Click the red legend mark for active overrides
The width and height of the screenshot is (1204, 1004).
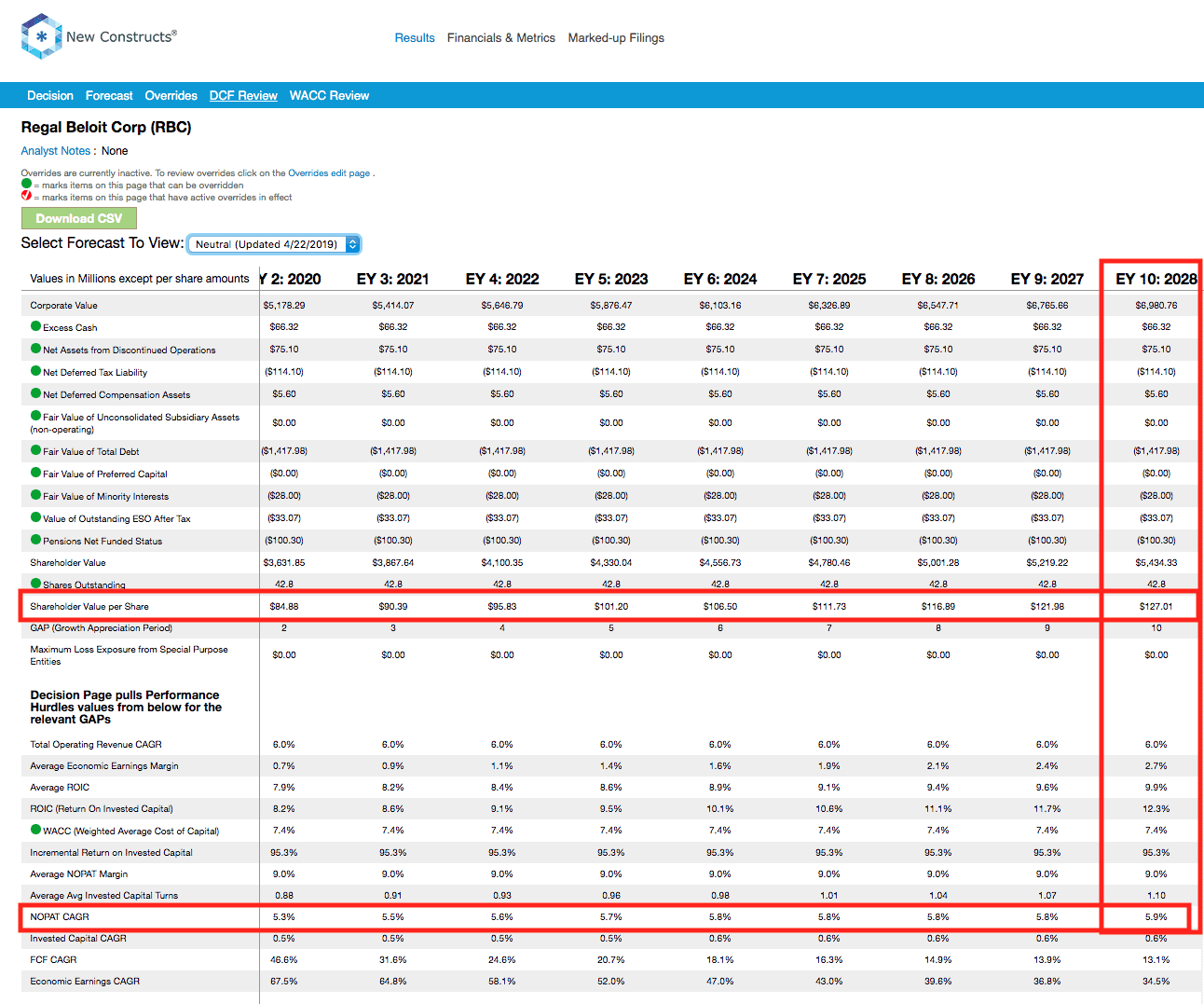[x=26, y=196]
